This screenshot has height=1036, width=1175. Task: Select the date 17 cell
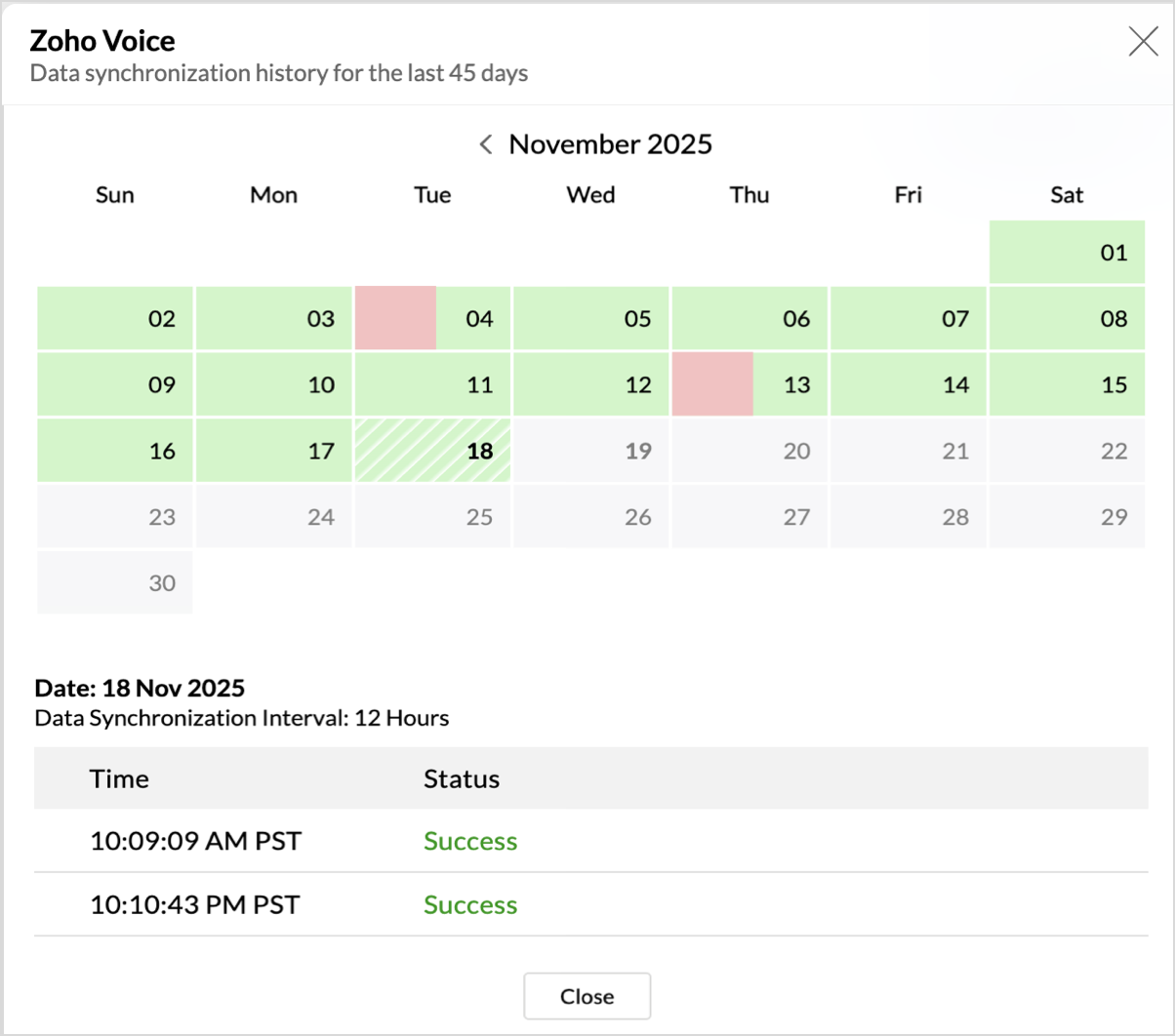click(x=273, y=451)
